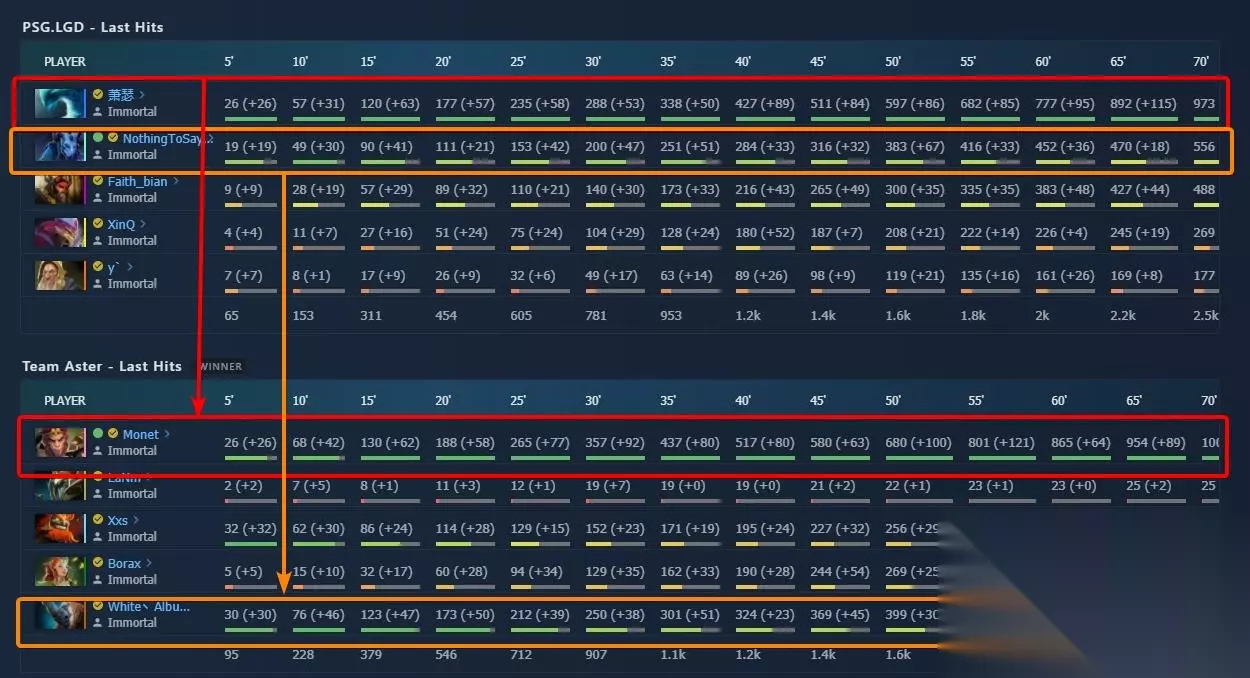Click rank person icon under 萧瑟

pos(98,112)
